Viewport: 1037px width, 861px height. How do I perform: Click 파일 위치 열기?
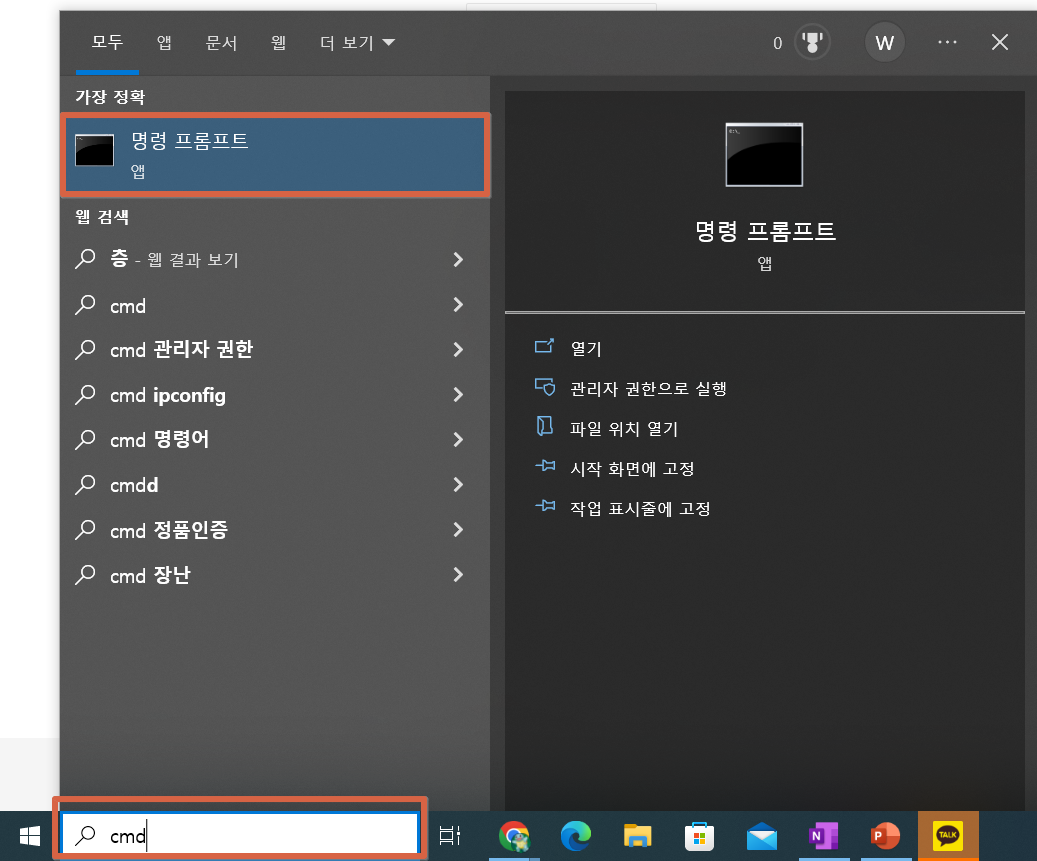coord(624,429)
